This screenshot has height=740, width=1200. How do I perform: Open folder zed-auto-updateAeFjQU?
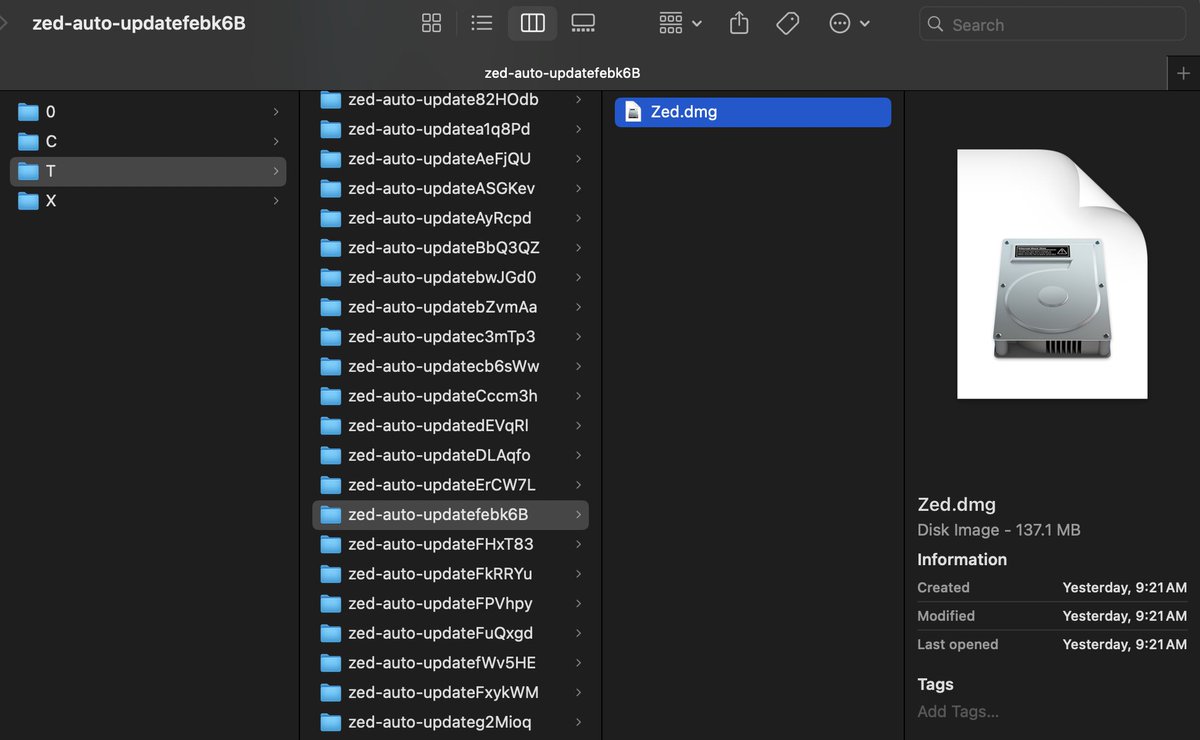pyautogui.click(x=450, y=159)
